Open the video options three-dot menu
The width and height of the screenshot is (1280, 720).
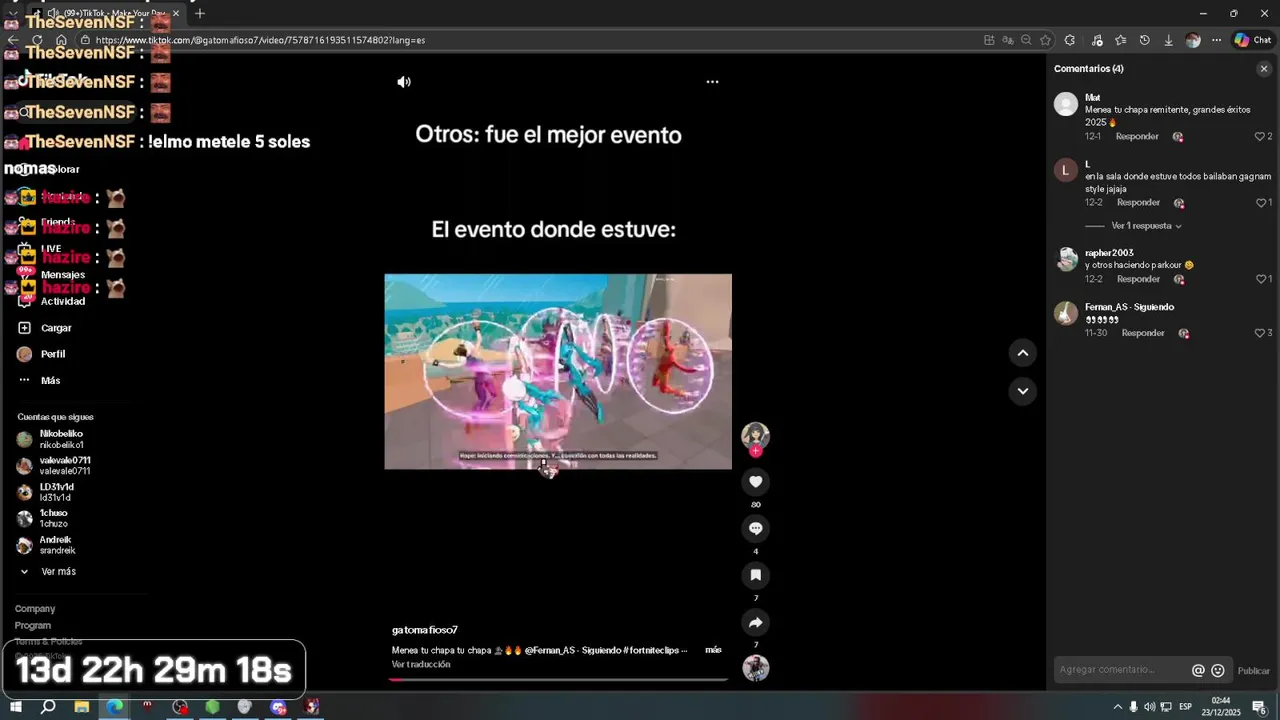tap(712, 82)
